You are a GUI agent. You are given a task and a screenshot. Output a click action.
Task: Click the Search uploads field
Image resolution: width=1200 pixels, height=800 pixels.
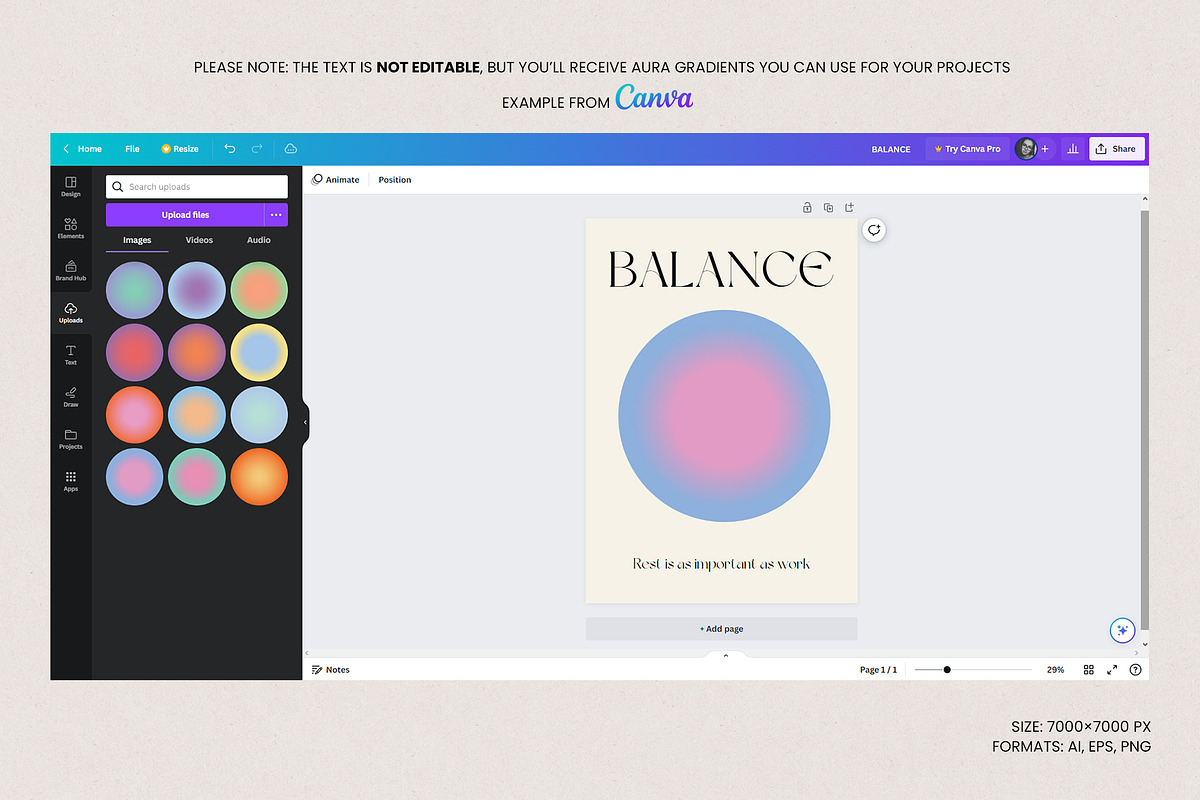pyautogui.click(x=197, y=187)
